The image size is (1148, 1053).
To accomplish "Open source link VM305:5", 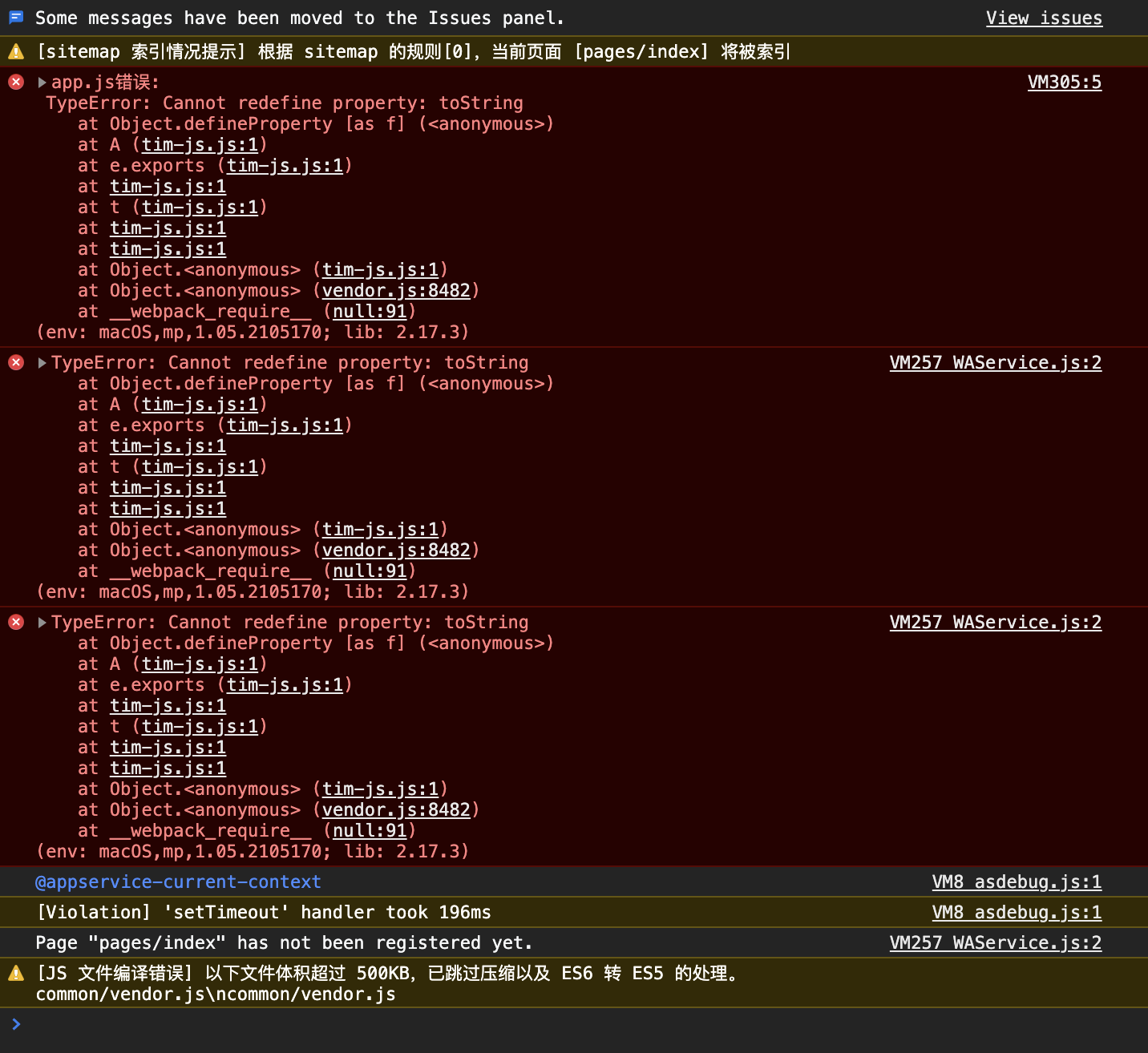I will pos(1064,82).
